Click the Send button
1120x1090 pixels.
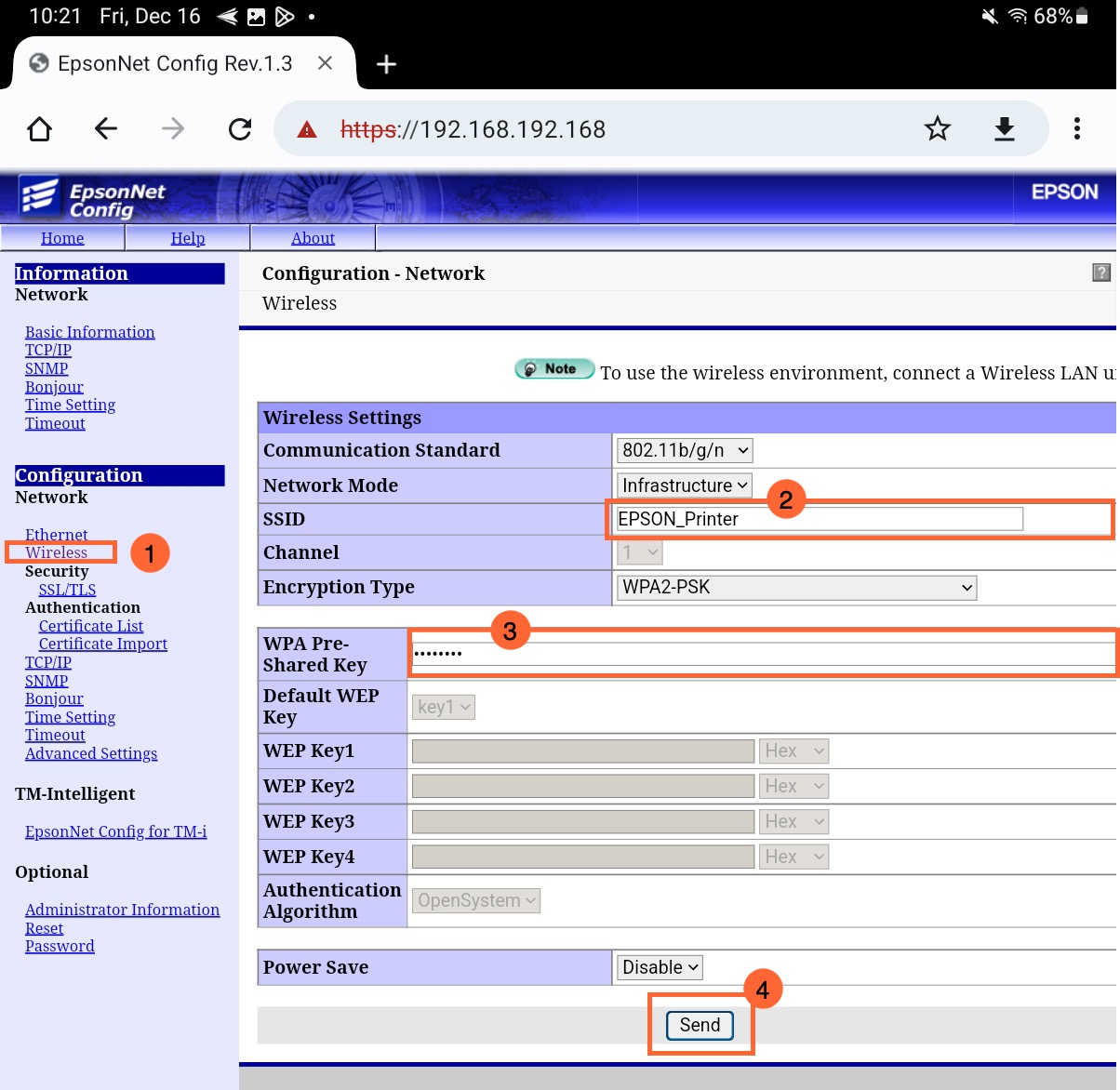coord(700,1025)
